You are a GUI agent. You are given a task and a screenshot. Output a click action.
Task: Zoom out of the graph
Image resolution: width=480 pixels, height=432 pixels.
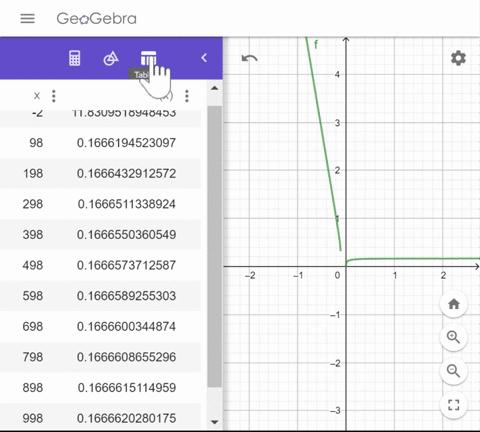click(454, 371)
